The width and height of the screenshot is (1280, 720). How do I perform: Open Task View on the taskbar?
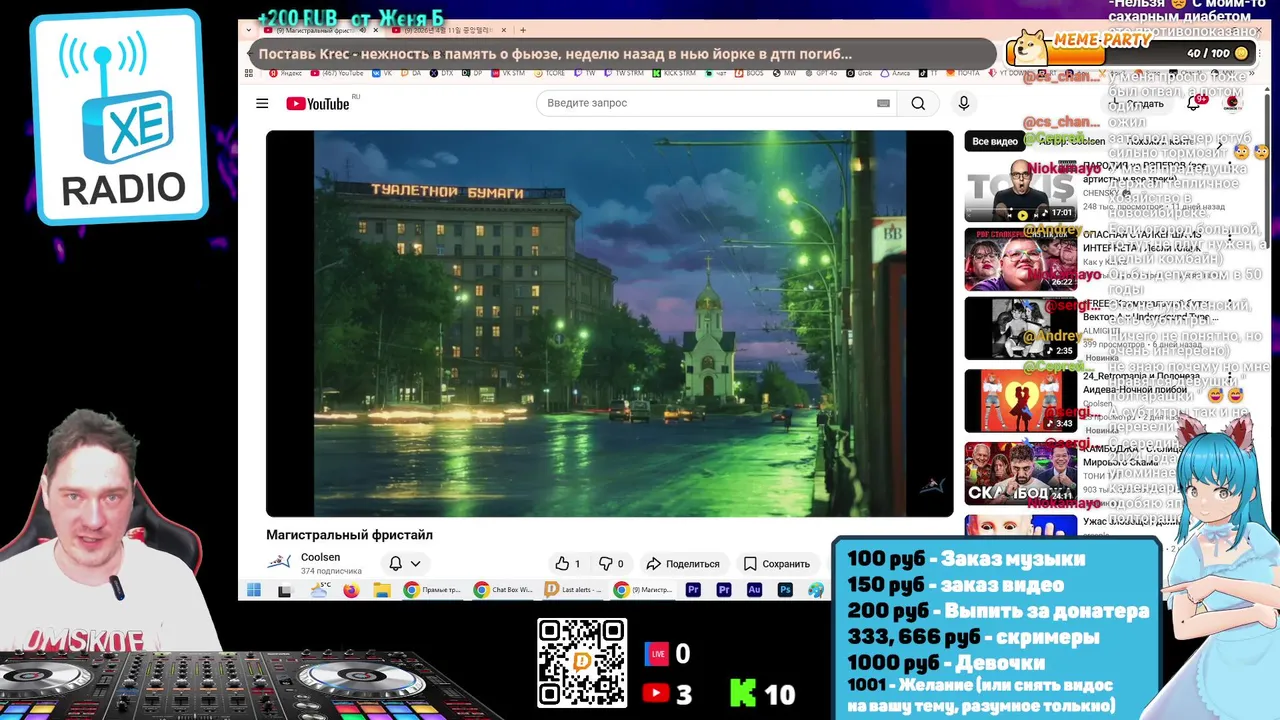pos(285,590)
